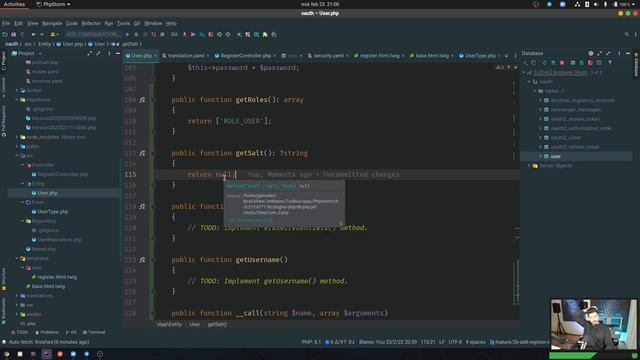Collapse the migrations folder in Project tree
Viewport: 640px width, 360px height.
(17, 100)
